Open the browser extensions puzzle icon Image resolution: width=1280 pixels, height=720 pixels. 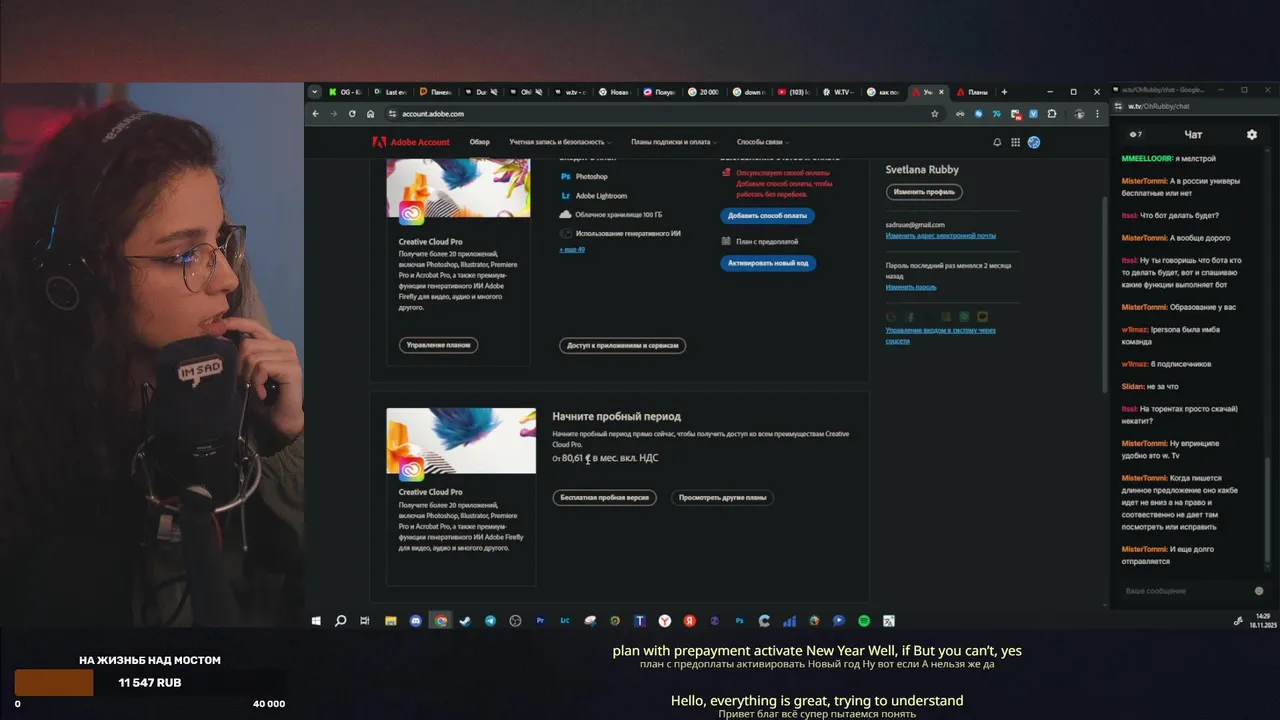point(1051,114)
